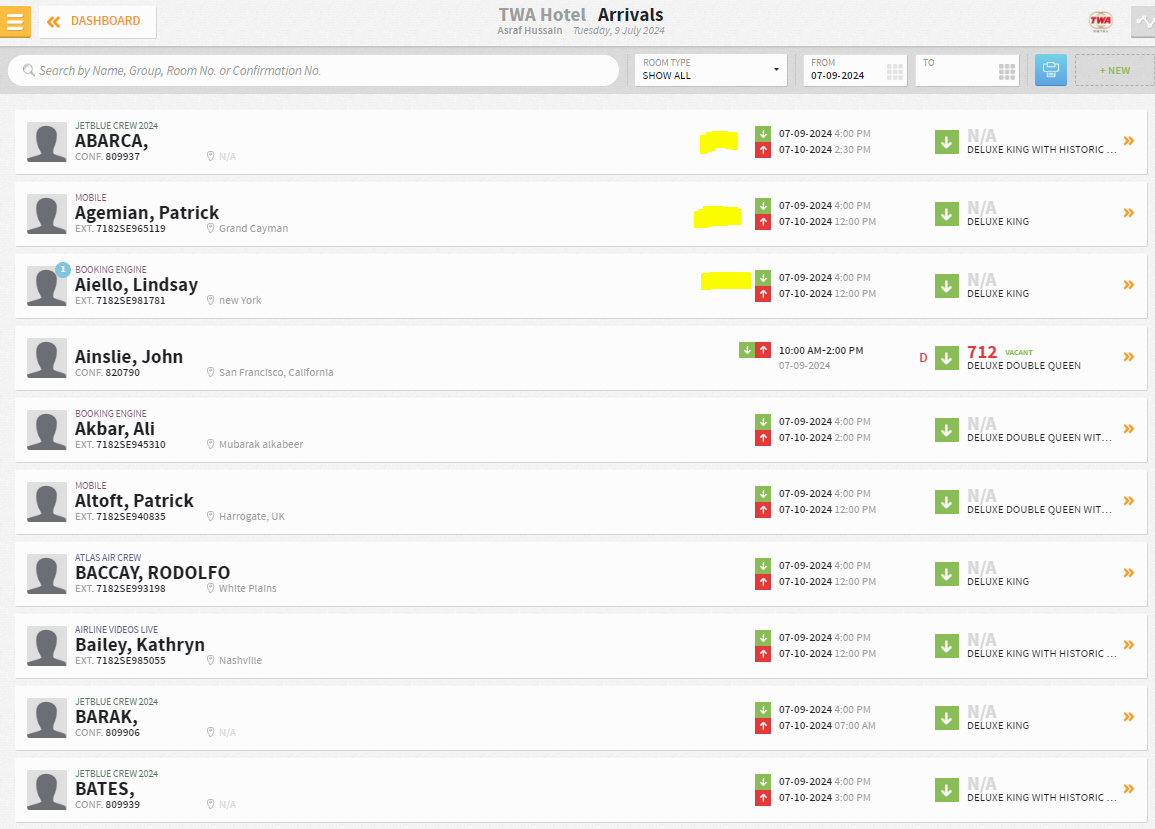The image size is (1155, 829).
Task: Expand Agemian, Patrick row chevron
Action: coord(1128,213)
